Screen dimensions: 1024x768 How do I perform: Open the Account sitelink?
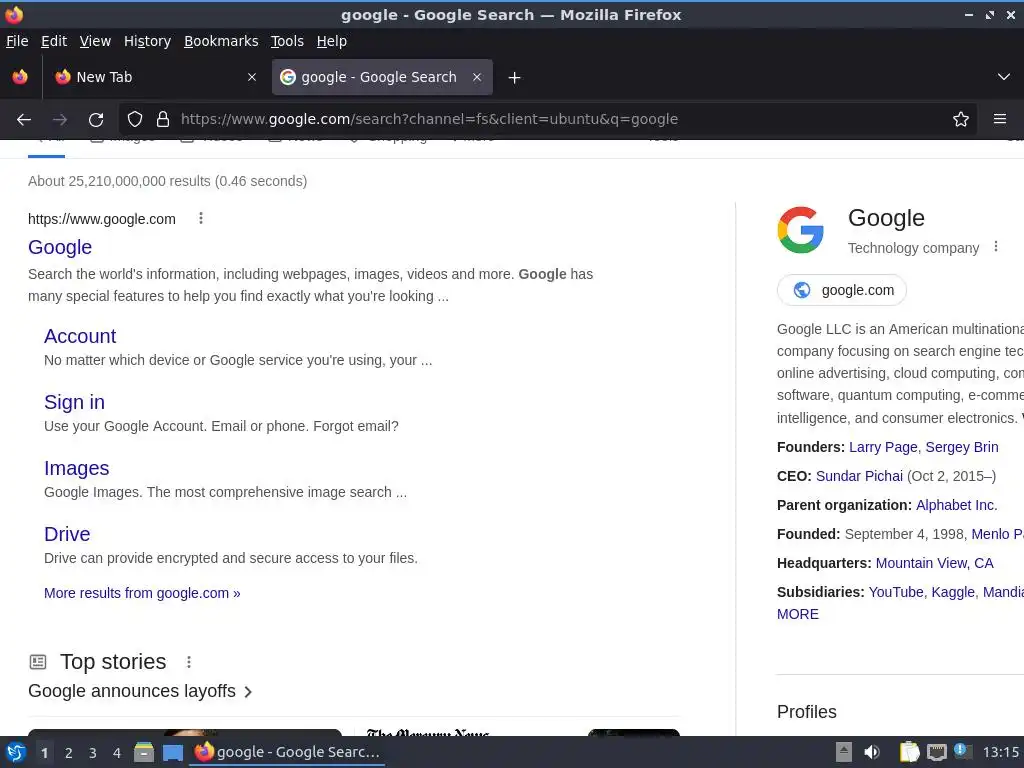80,336
